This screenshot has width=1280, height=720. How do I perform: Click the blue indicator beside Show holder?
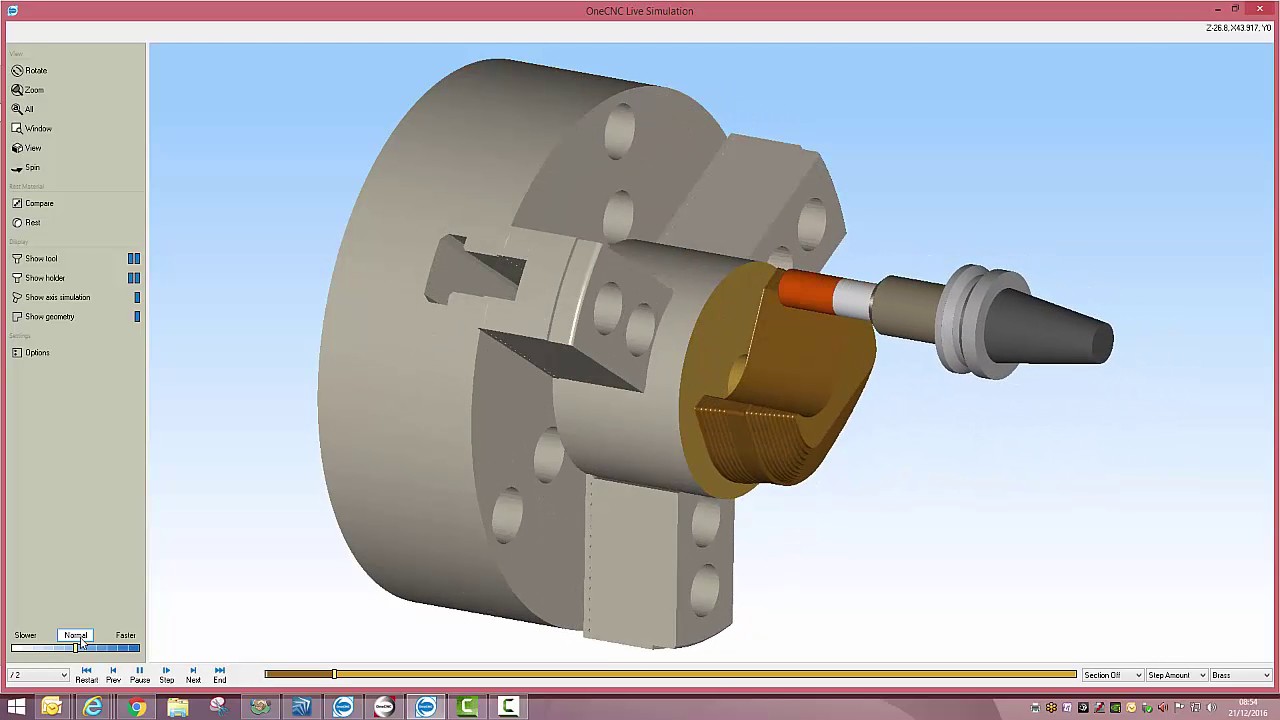pos(134,278)
